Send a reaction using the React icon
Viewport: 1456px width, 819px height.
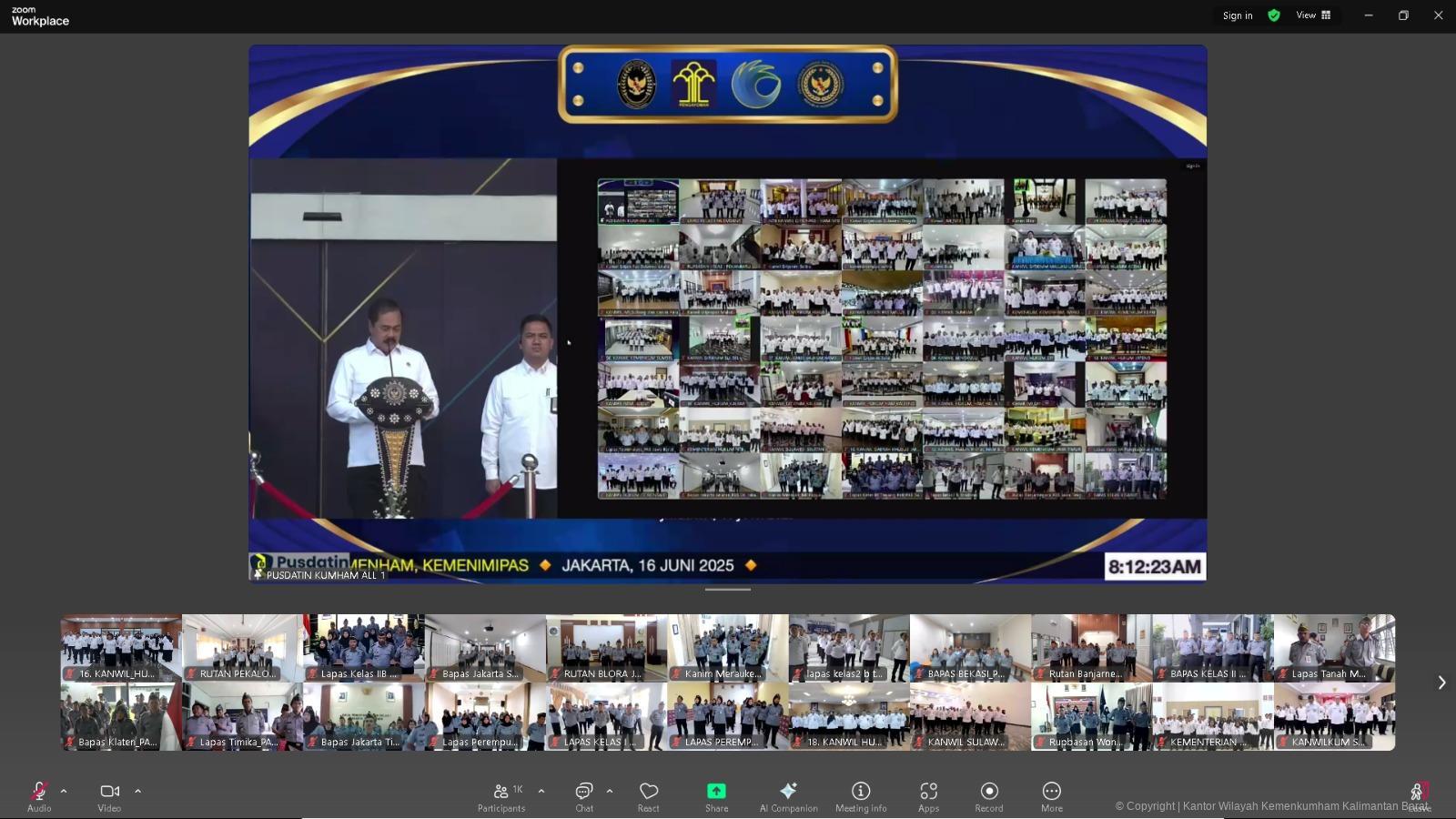click(x=648, y=795)
